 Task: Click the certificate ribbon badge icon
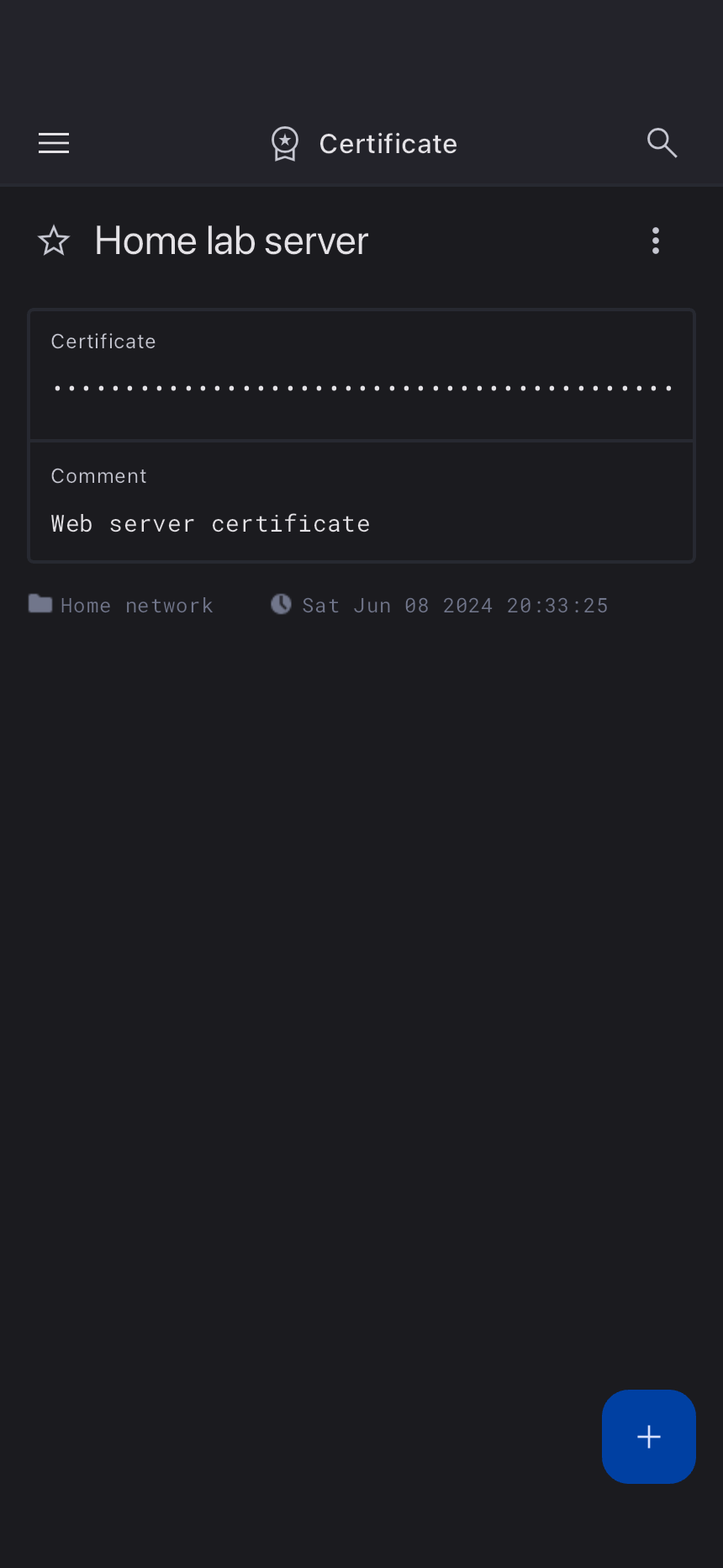pyautogui.click(x=285, y=144)
